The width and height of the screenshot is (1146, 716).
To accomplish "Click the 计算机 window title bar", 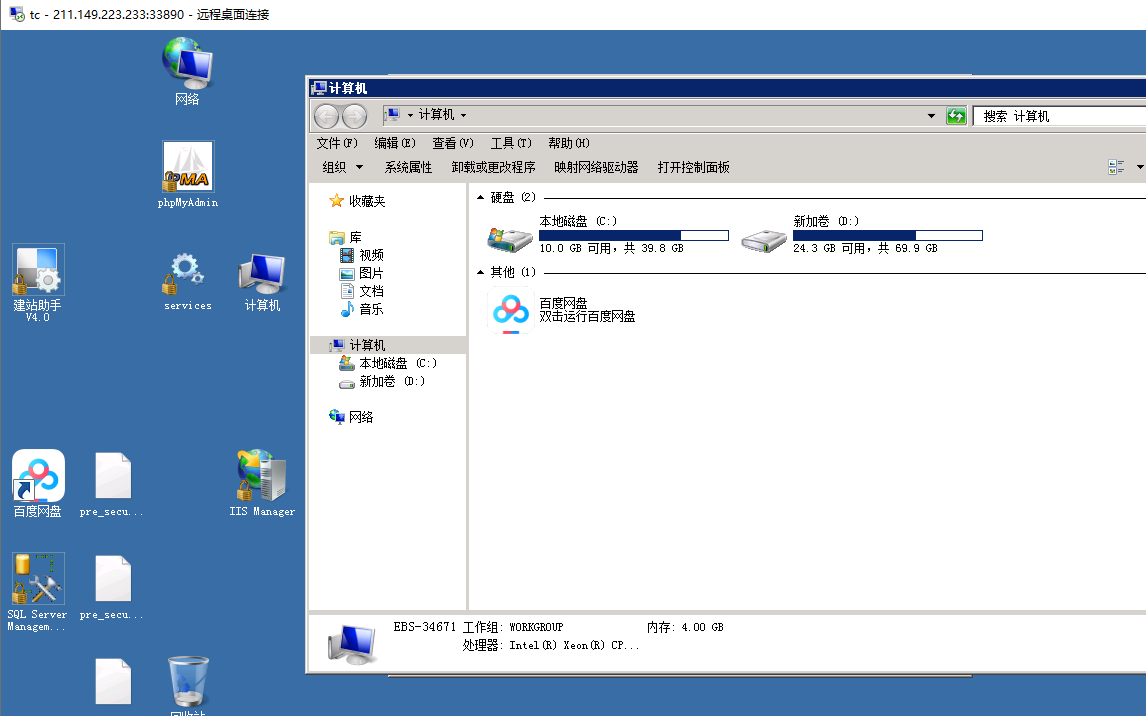I will click(x=727, y=88).
